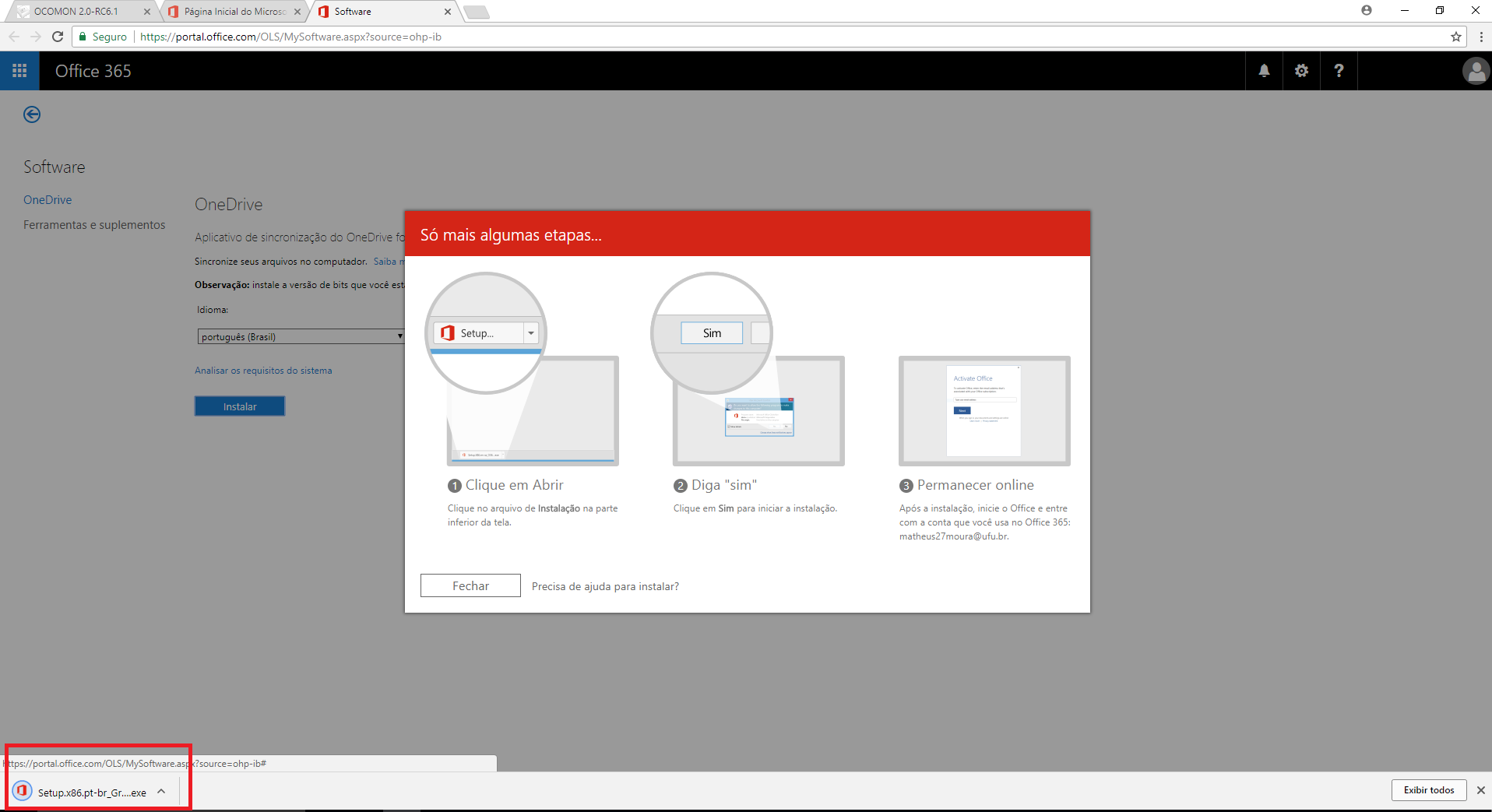
Task: Expand the Idioma português (Brasil) dropdown
Action: [301, 336]
